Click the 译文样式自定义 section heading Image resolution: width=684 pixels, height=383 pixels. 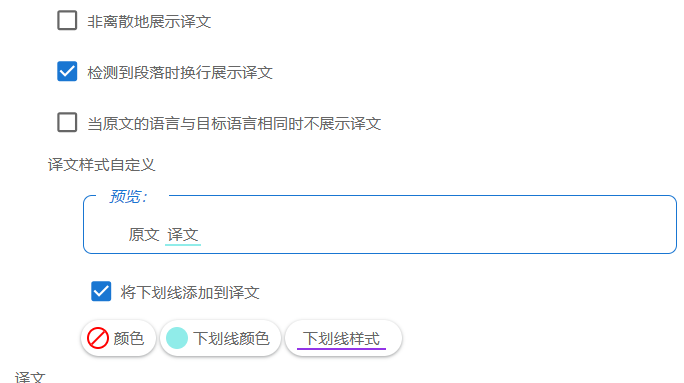click(102, 165)
